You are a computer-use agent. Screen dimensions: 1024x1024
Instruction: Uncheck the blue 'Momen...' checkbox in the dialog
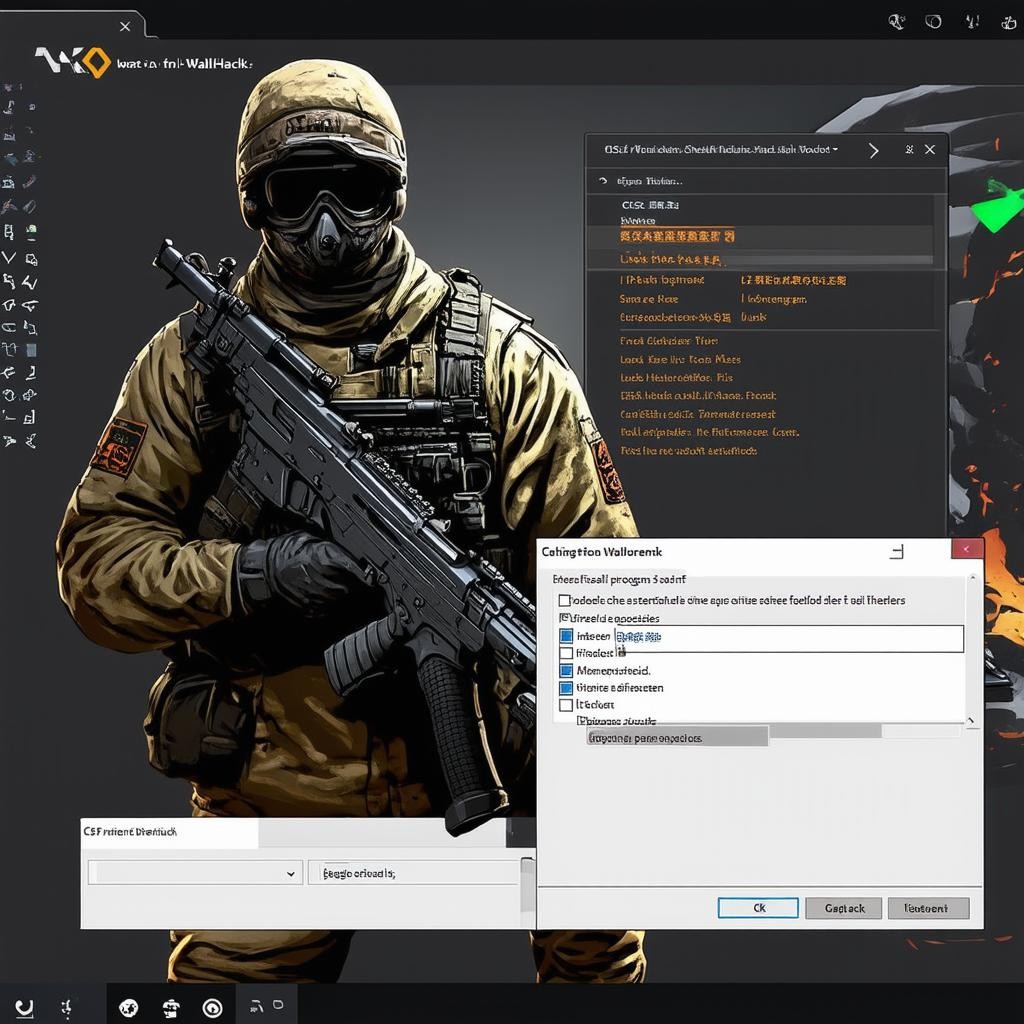566,671
